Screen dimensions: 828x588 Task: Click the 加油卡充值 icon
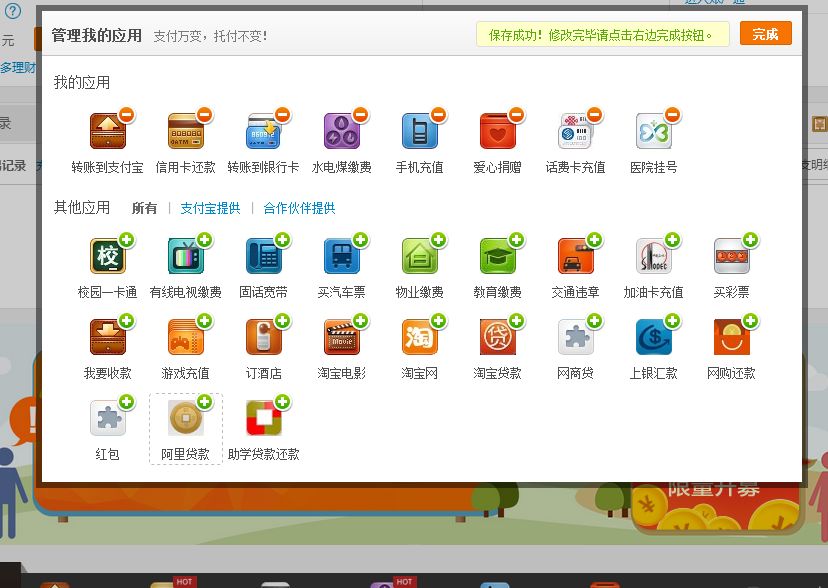(654, 256)
